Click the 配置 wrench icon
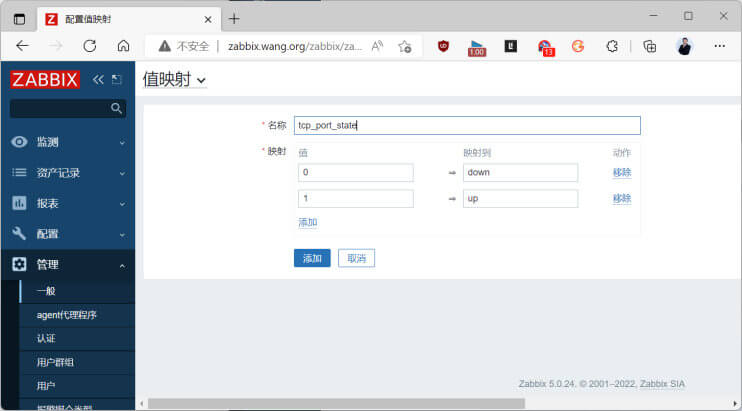This screenshot has width=742, height=411. [x=19, y=234]
